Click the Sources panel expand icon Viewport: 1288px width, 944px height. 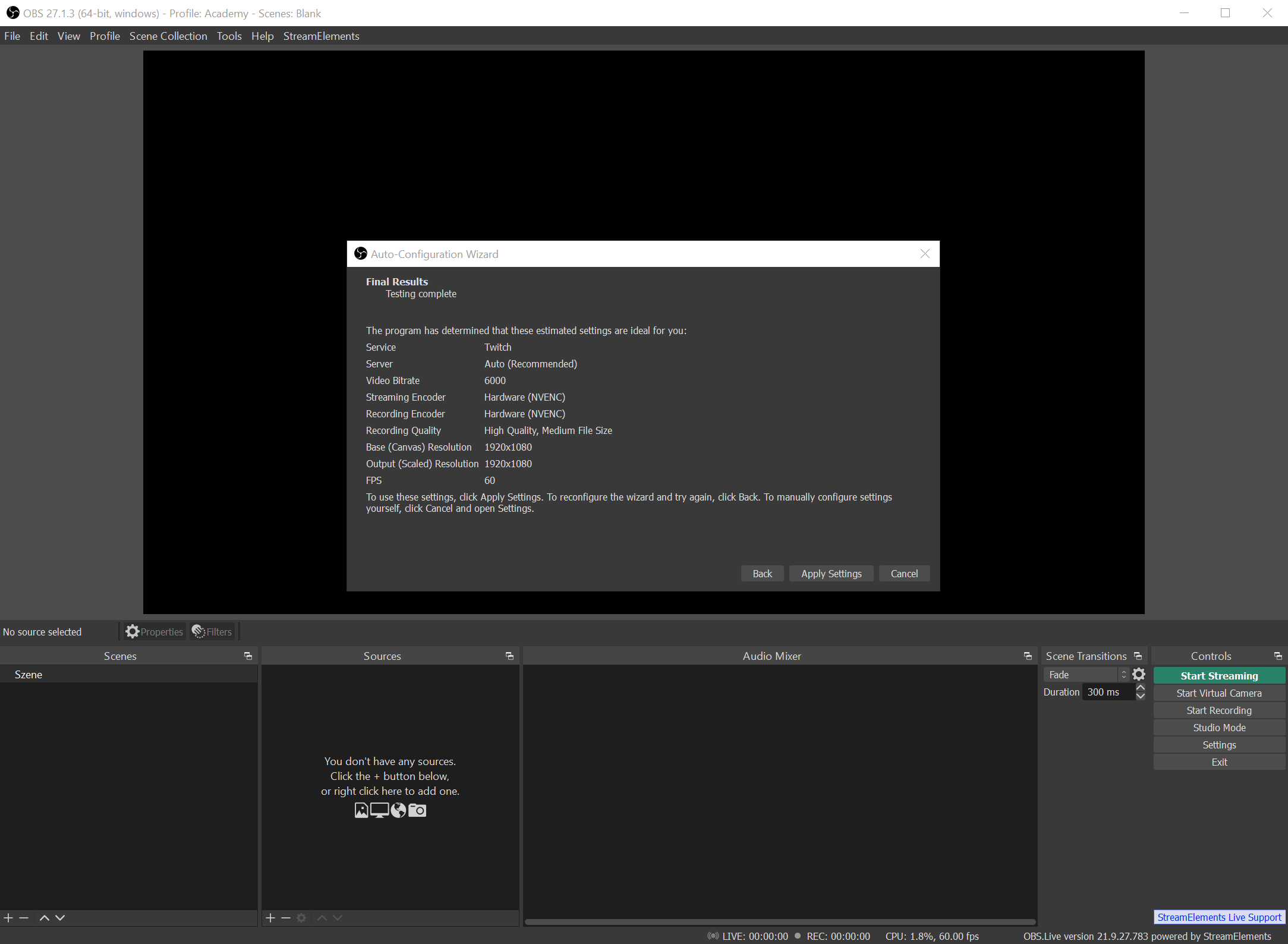[509, 656]
